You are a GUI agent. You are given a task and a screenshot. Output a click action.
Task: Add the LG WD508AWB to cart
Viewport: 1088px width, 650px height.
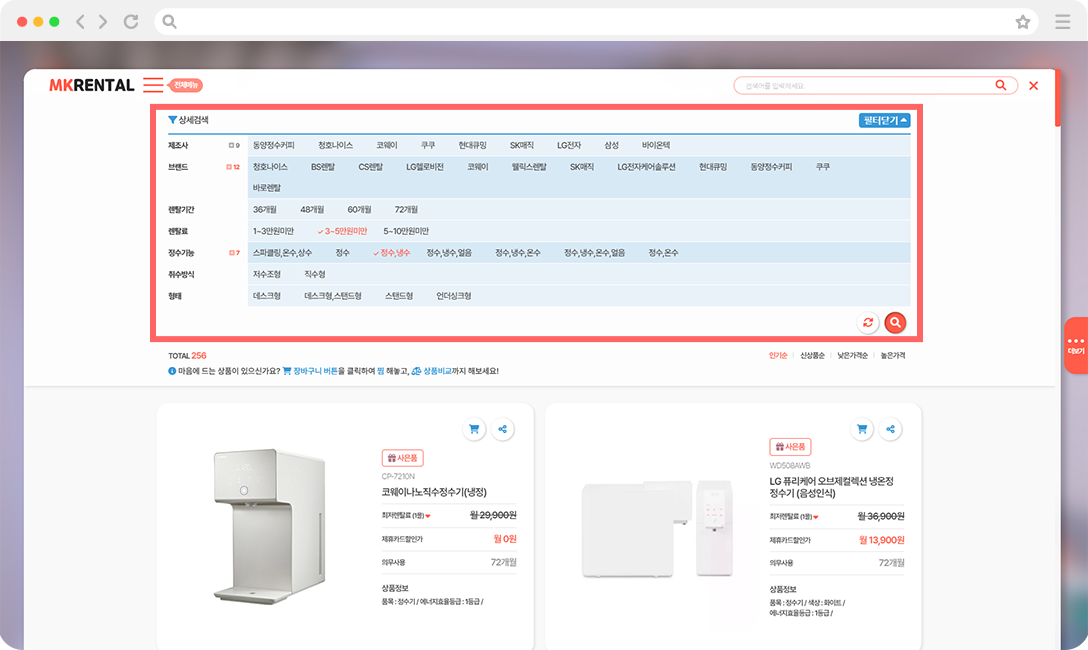point(862,429)
